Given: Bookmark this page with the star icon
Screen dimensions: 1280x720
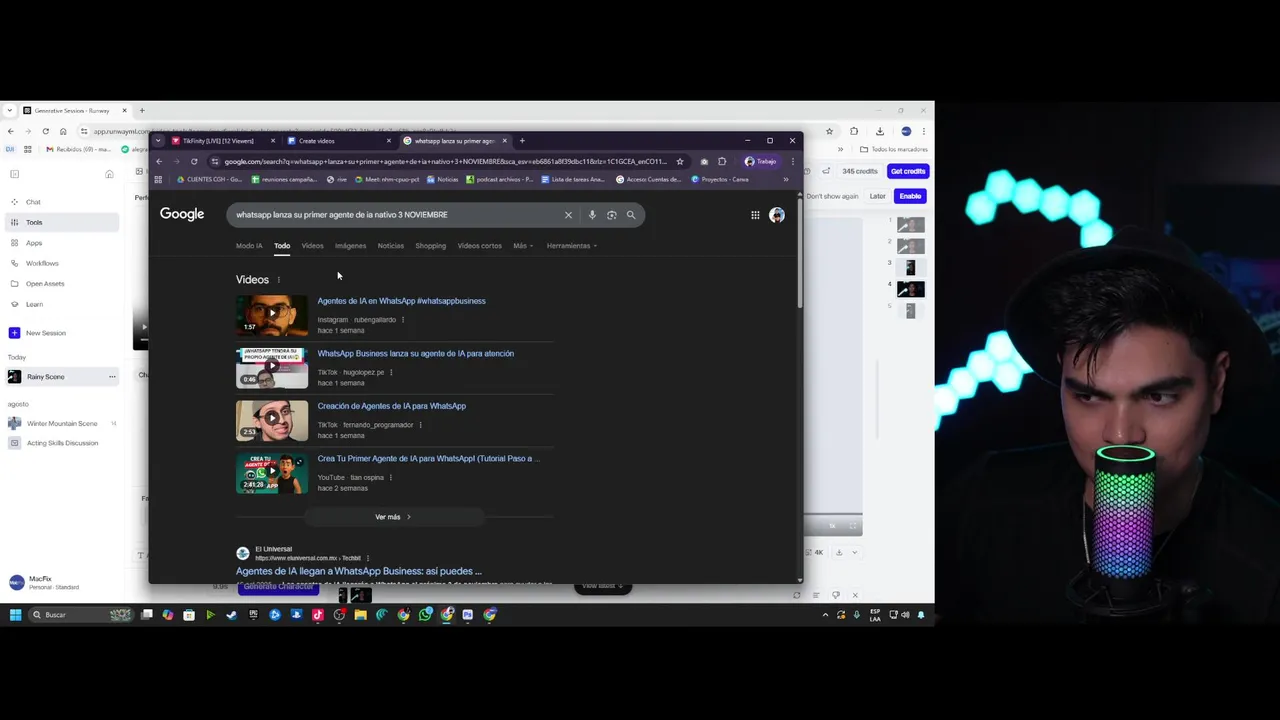Looking at the screenshot, I should (680, 161).
